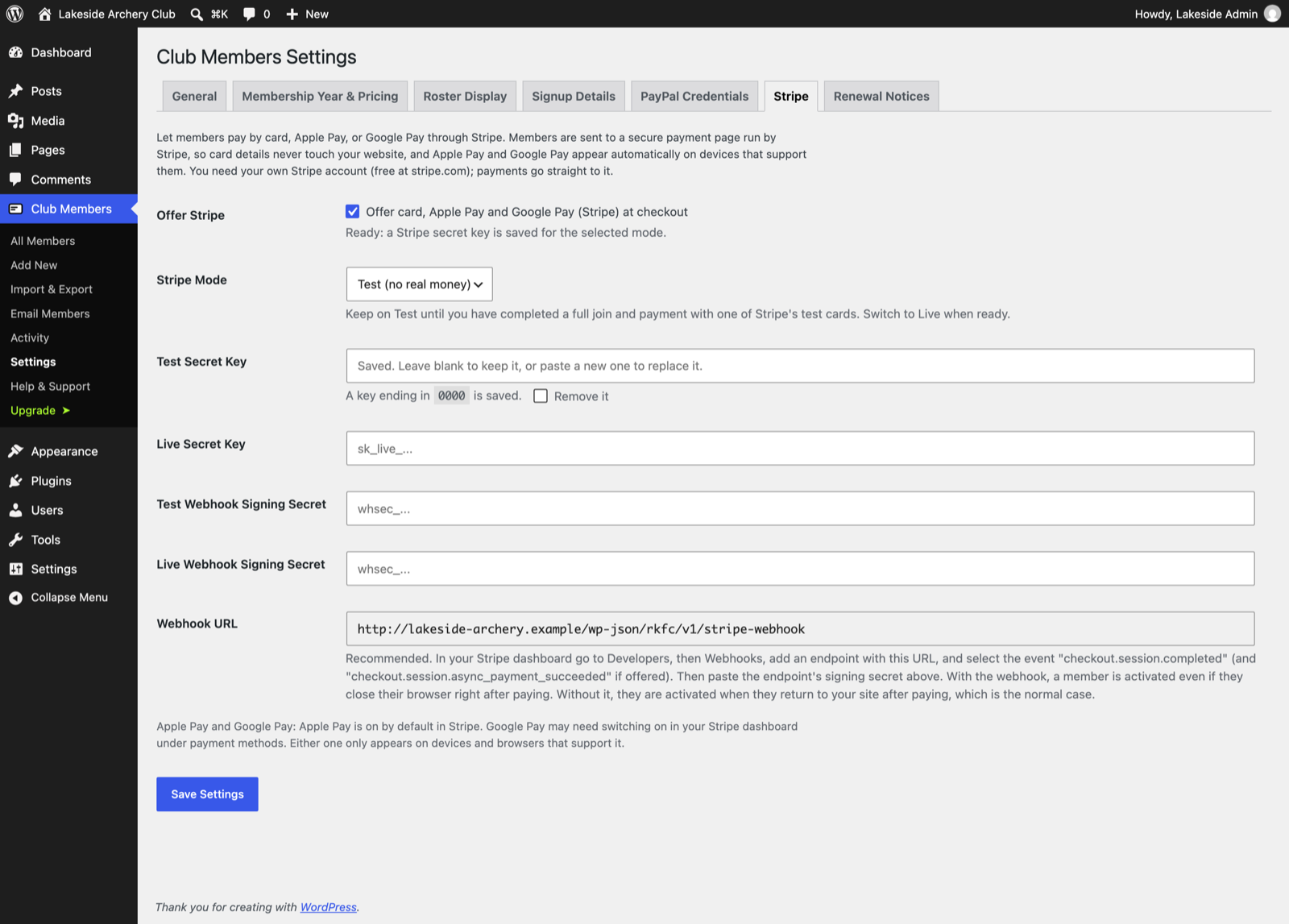Click the plus icon next to New
1289x924 pixels.
[x=292, y=14]
